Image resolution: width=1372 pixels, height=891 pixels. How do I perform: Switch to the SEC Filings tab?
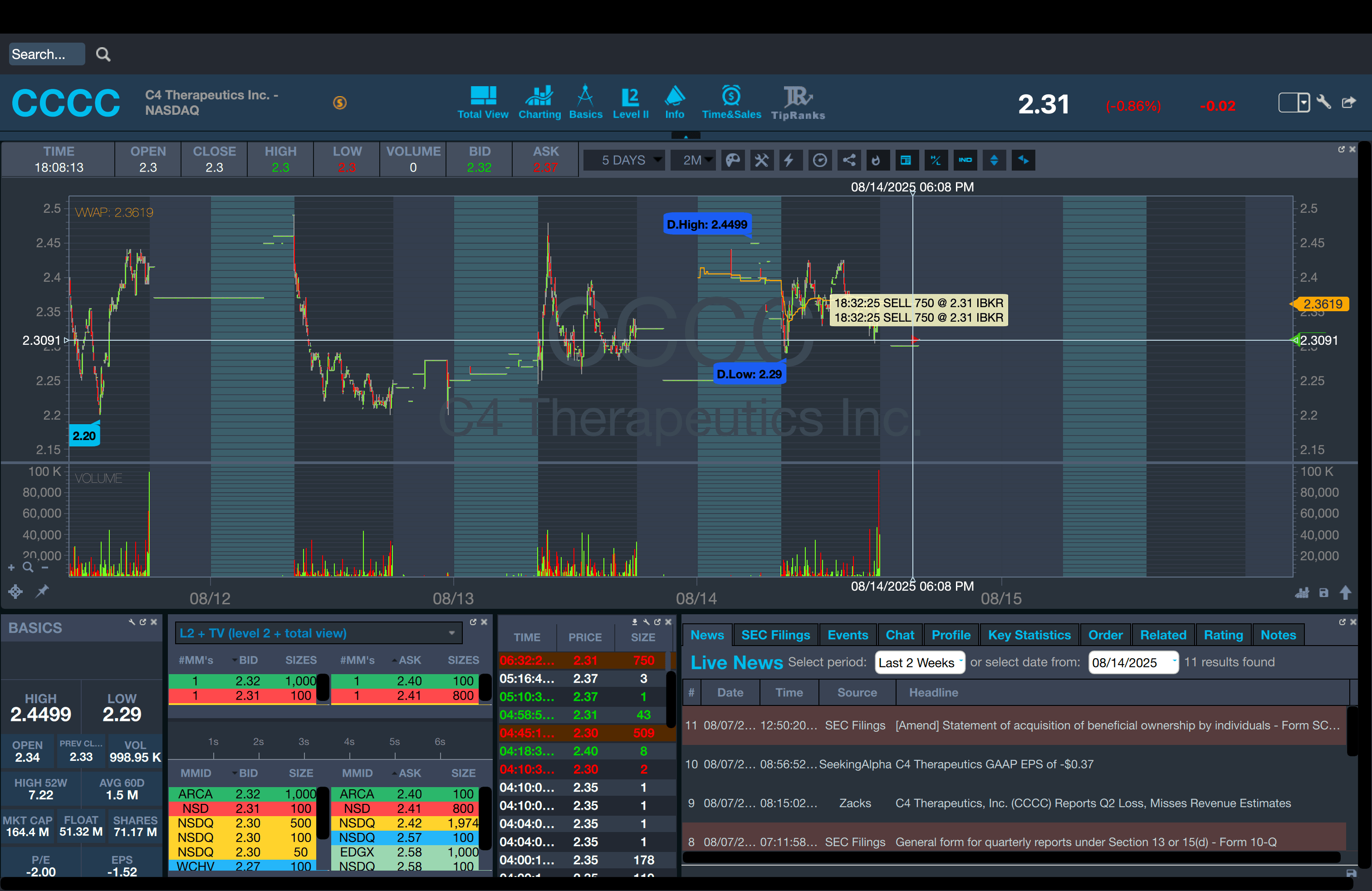coord(775,635)
